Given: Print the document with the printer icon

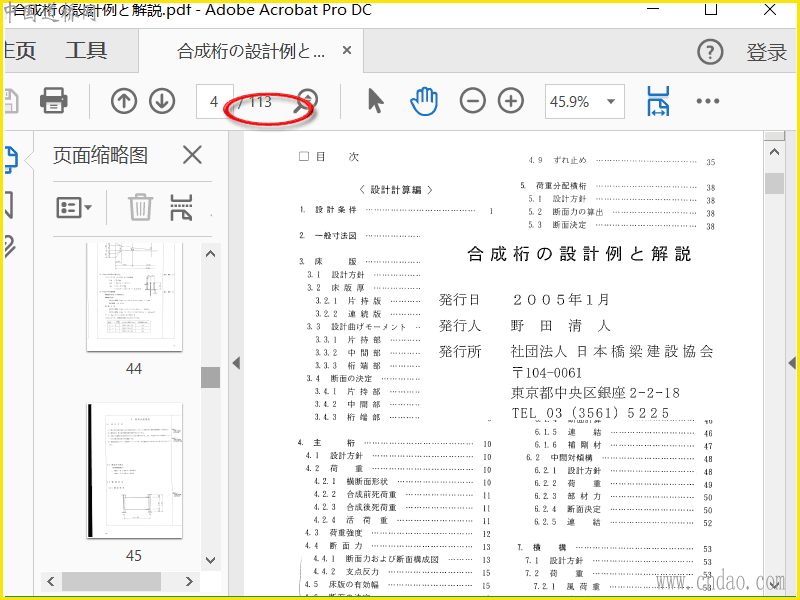Looking at the screenshot, I should coord(54,100).
